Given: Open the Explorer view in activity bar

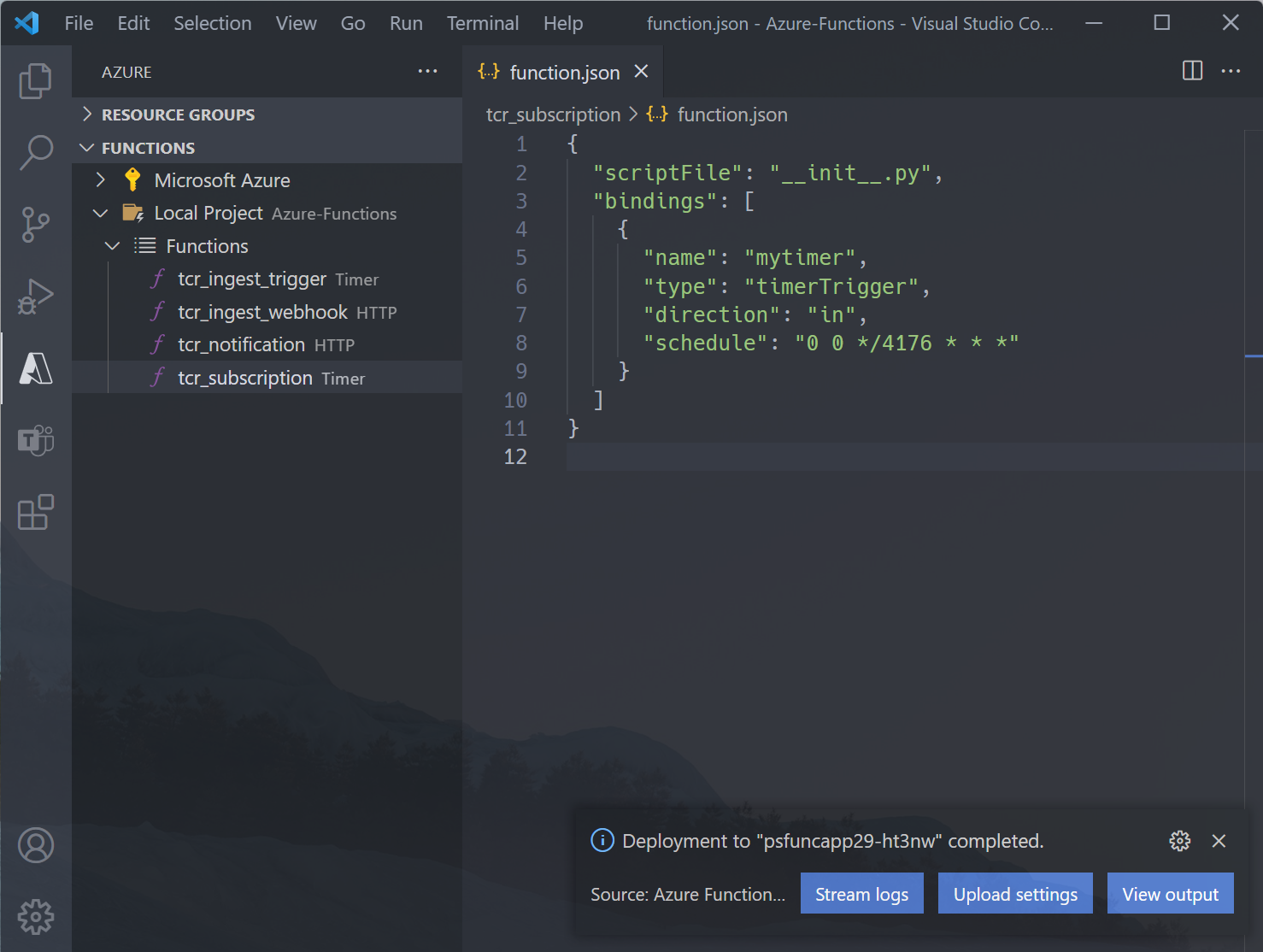Looking at the screenshot, I should pyautogui.click(x=35, y=81).
